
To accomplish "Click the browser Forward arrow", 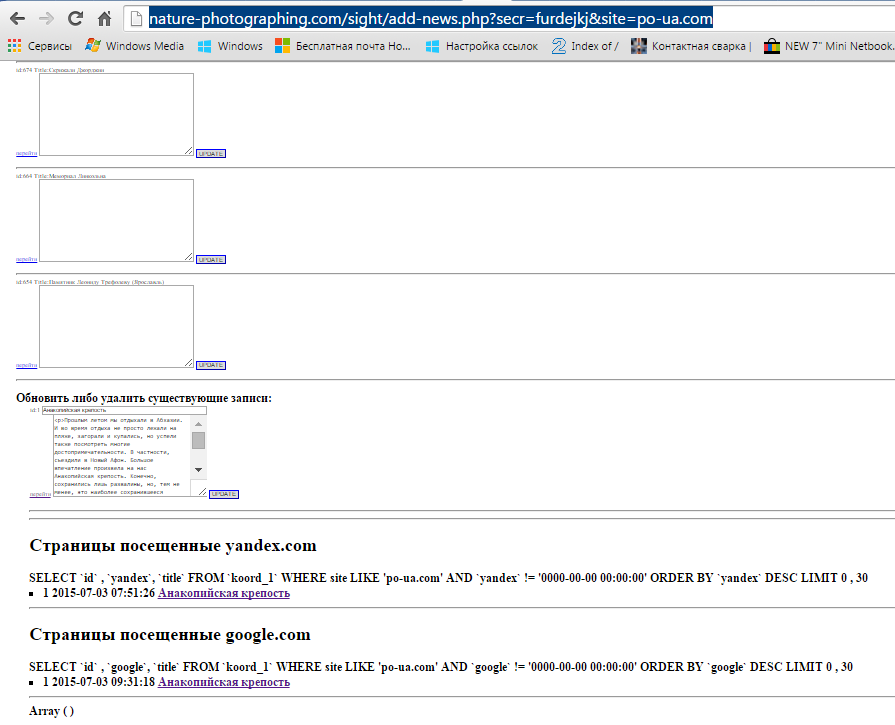I will point(46,18).
